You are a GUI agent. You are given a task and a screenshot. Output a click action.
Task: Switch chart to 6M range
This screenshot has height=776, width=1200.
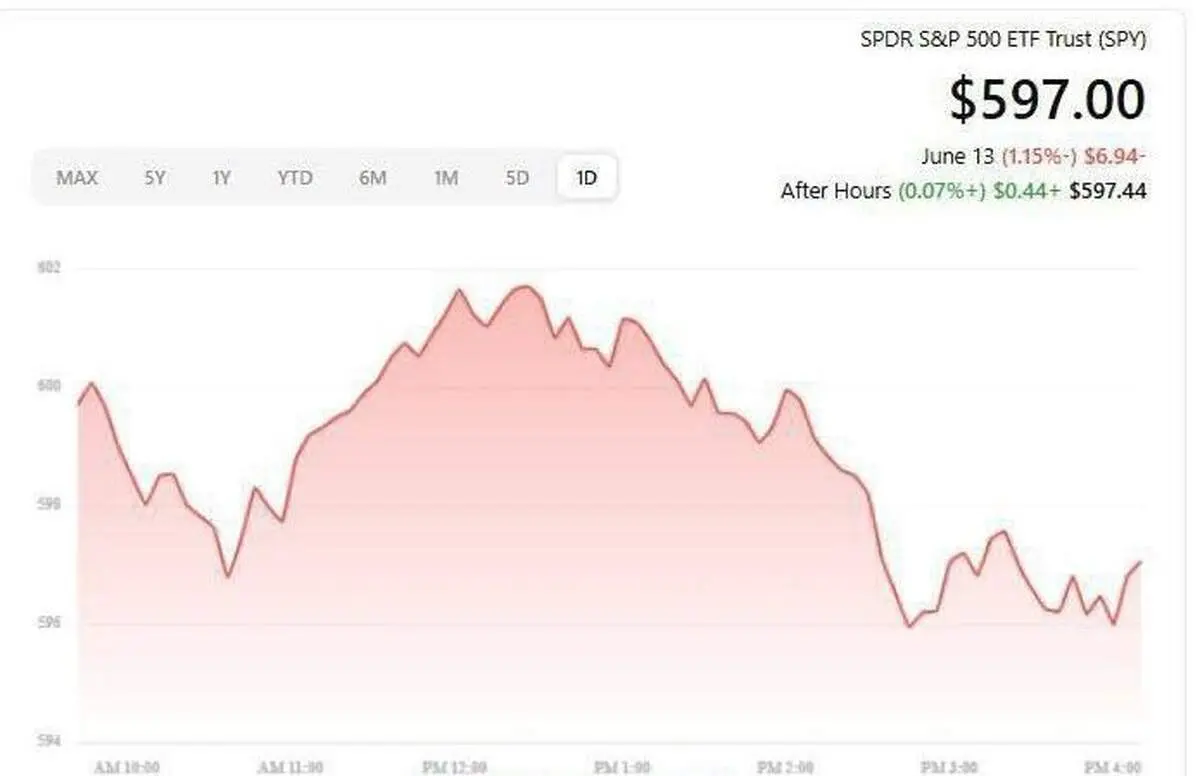tap(372, 178)
